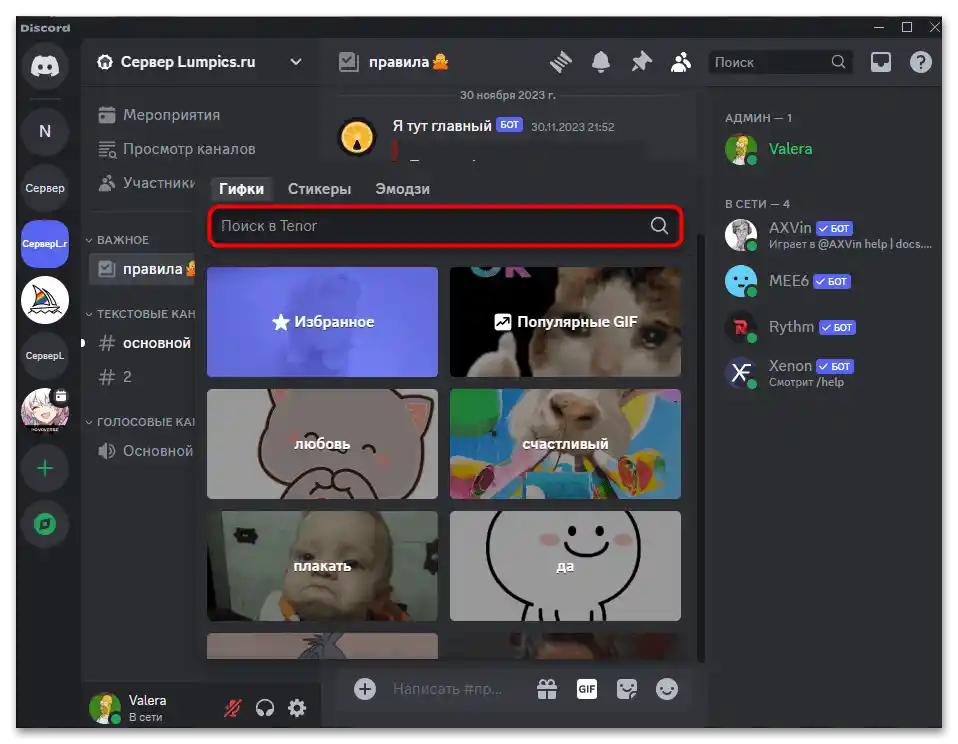Screen dimensions: 958x744
Task: Click the notification bell icon
Action: coord(601,62)
